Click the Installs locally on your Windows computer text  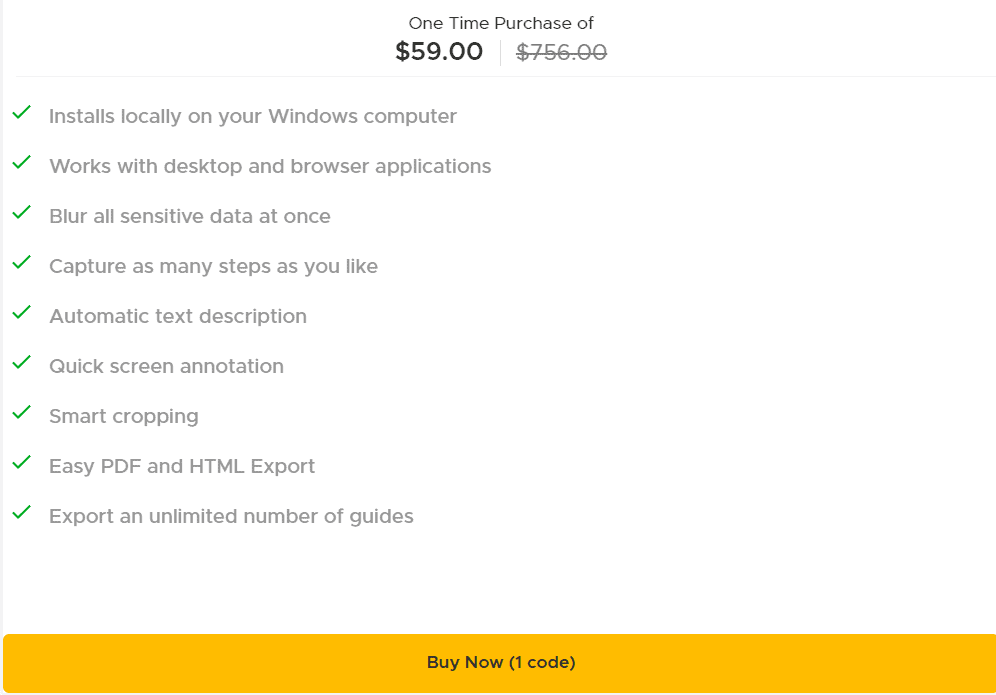pyautogui.click(x=253, y=116)
